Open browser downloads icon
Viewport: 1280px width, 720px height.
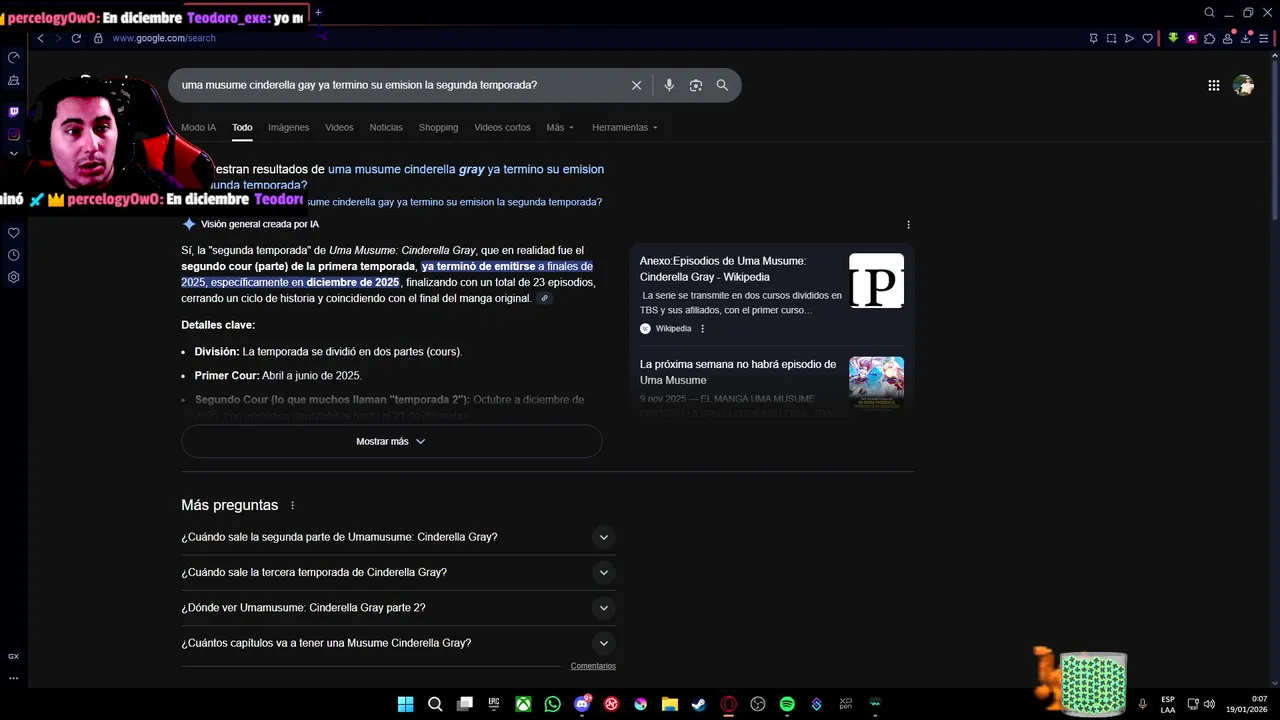[1247, 38]
